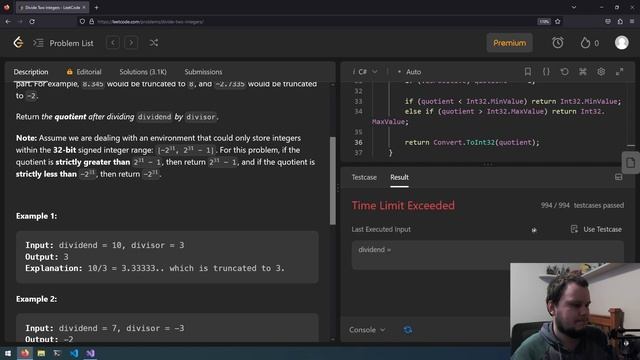Viewport: 640px width, 360px height.
Task: Bookmark page with star icon
Action: click(558, 21)
